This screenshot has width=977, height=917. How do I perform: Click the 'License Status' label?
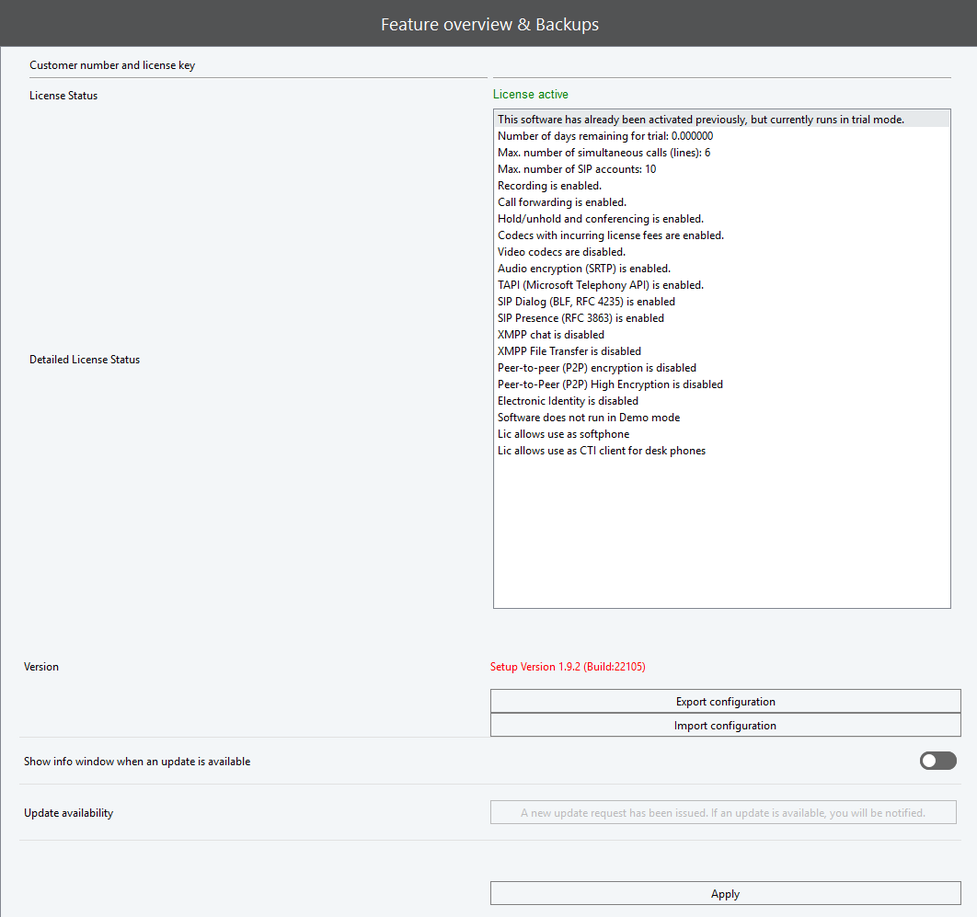tap(64, 95)
